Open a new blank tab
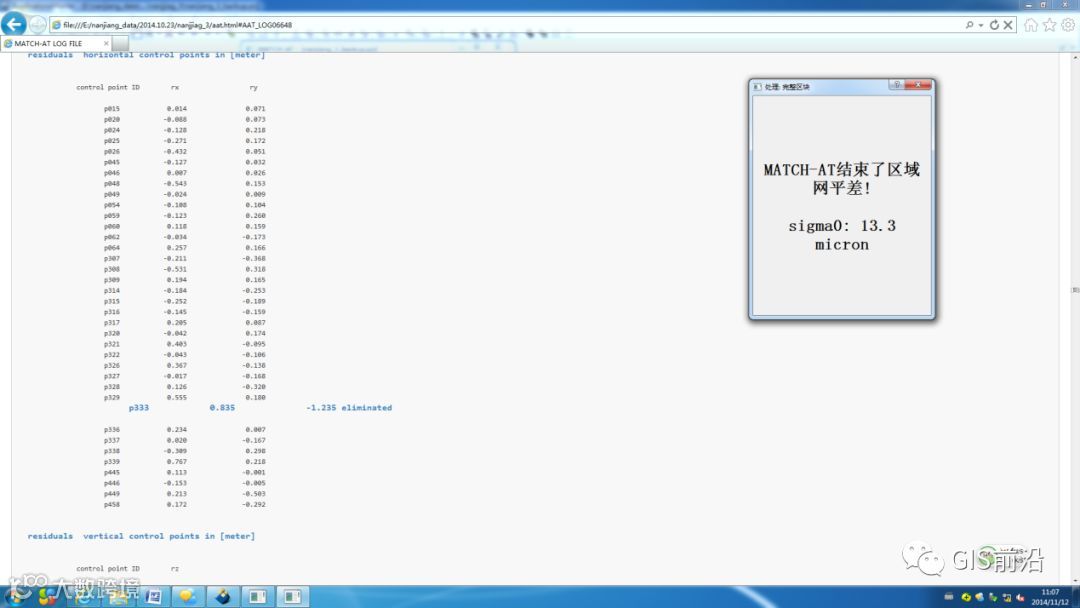Image resolution: width=1080 pixels, height=608 pixels. click(x=121, y=43)
